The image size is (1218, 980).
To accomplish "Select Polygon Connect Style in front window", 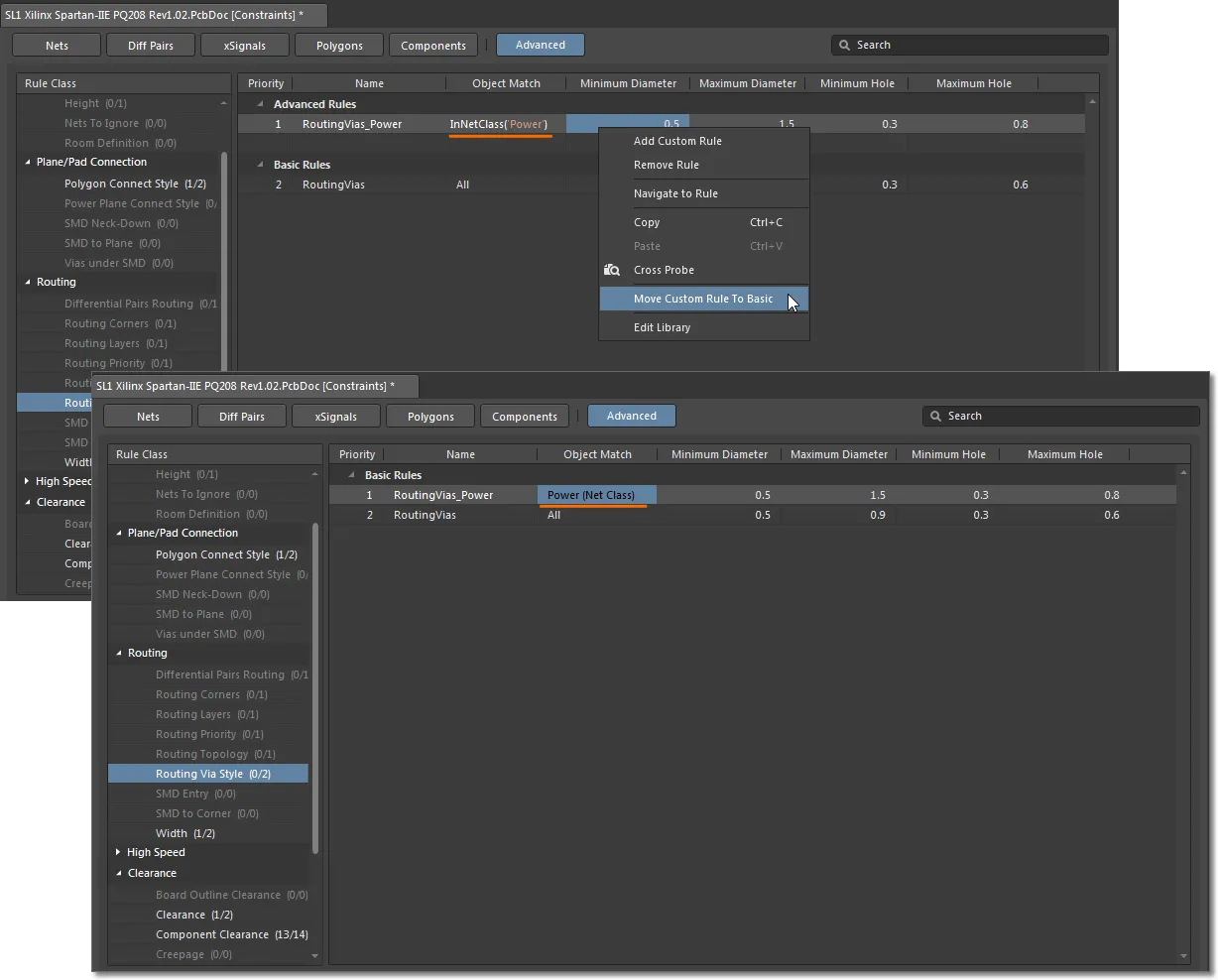I will [x=226, y=554].
